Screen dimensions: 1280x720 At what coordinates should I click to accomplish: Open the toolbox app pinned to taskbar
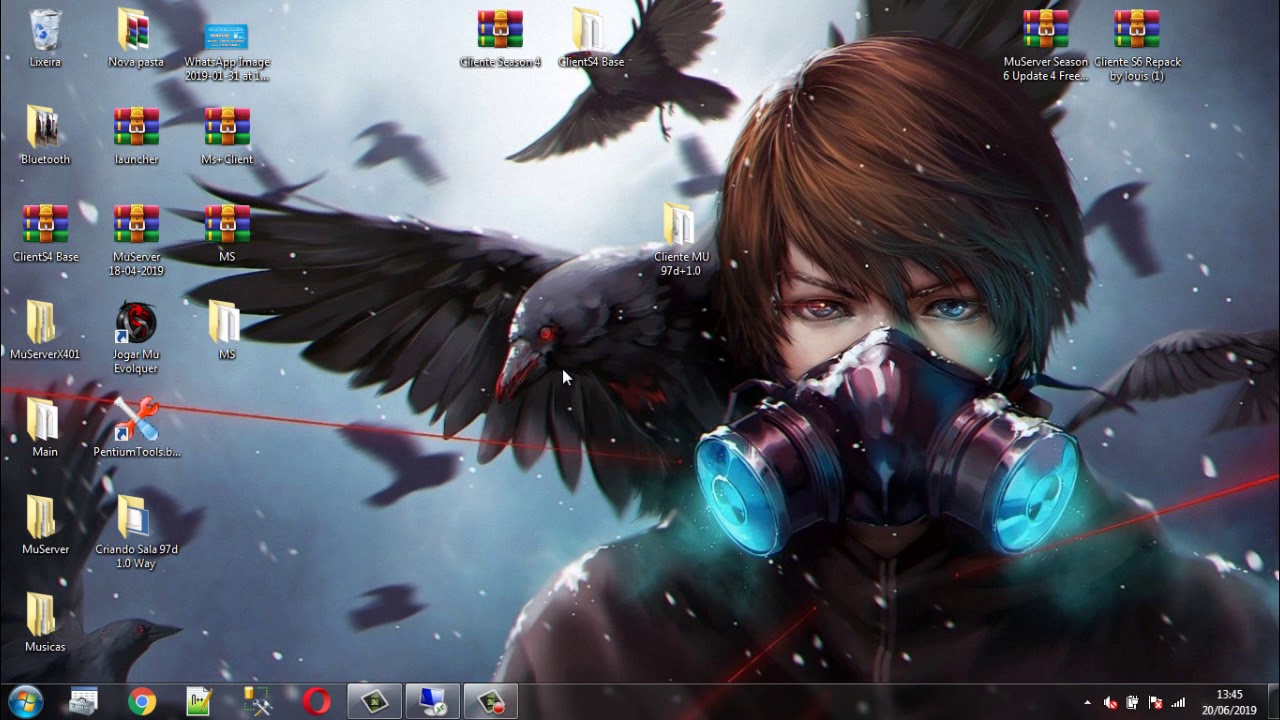[83, 701]
